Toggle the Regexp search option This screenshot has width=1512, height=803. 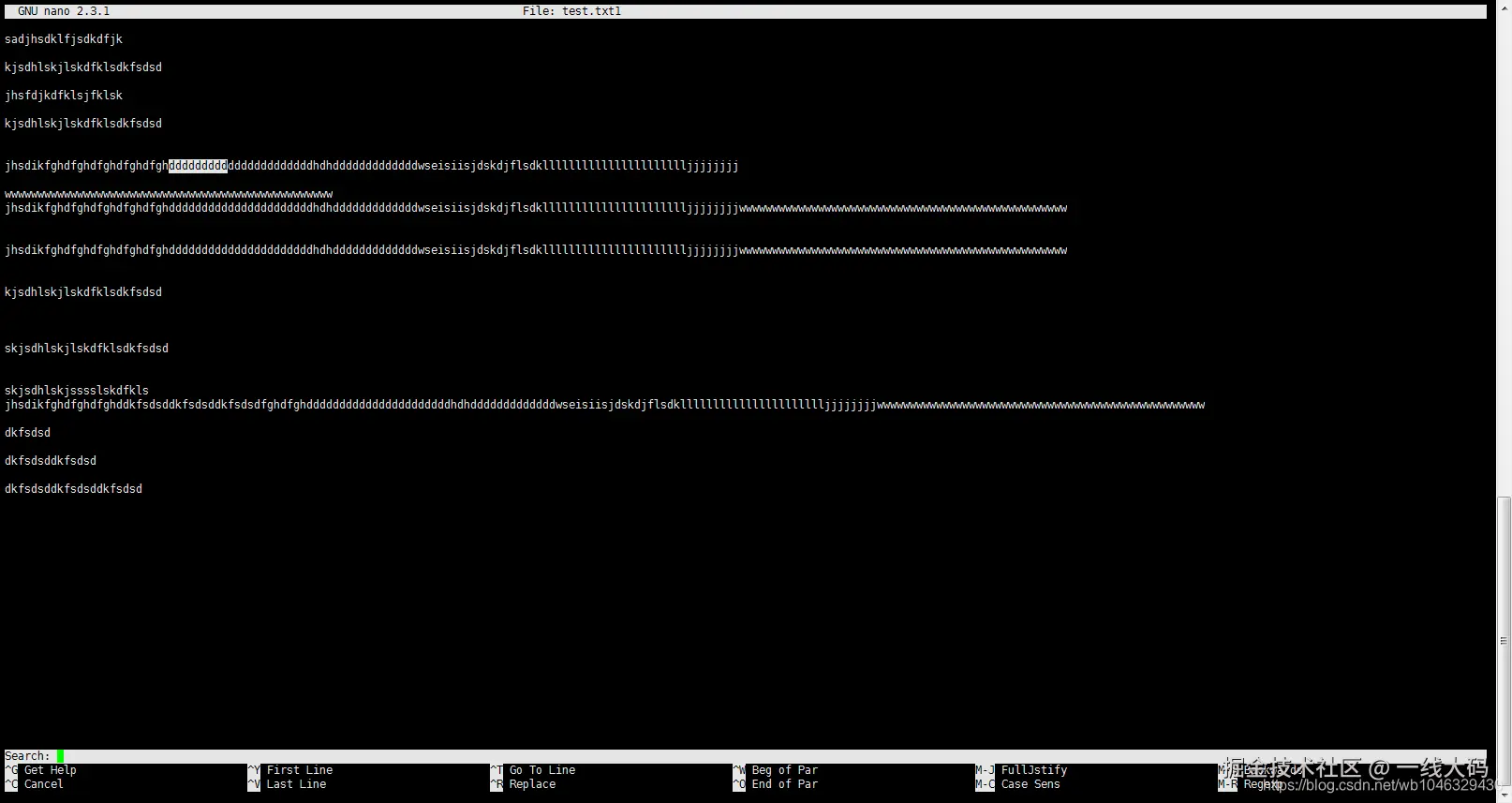(x=1250, y=784)
